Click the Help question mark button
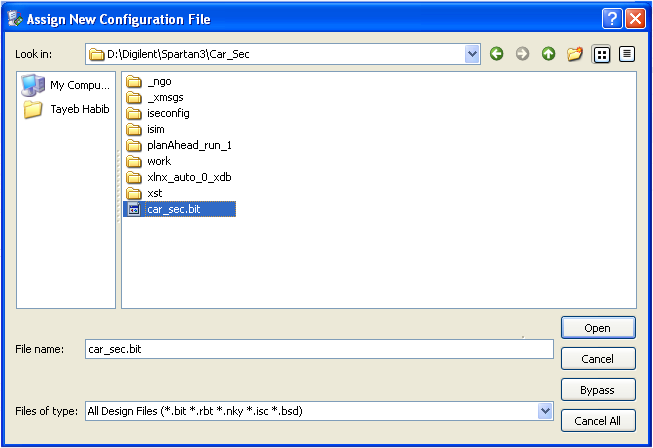 [612, 18]
